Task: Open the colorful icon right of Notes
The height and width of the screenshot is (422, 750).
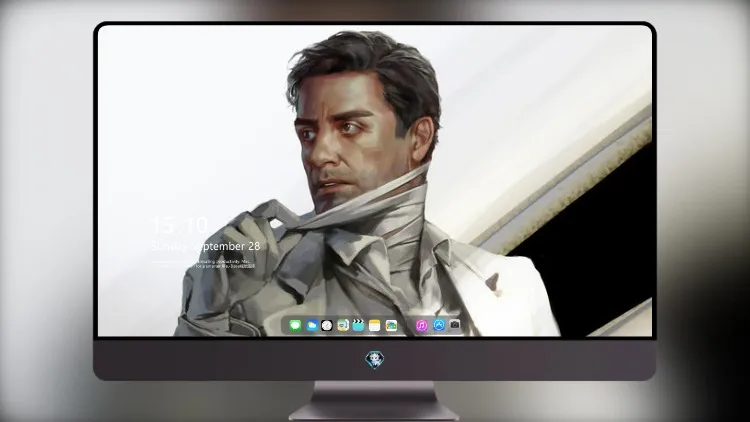Action: (x=391, y=326)
